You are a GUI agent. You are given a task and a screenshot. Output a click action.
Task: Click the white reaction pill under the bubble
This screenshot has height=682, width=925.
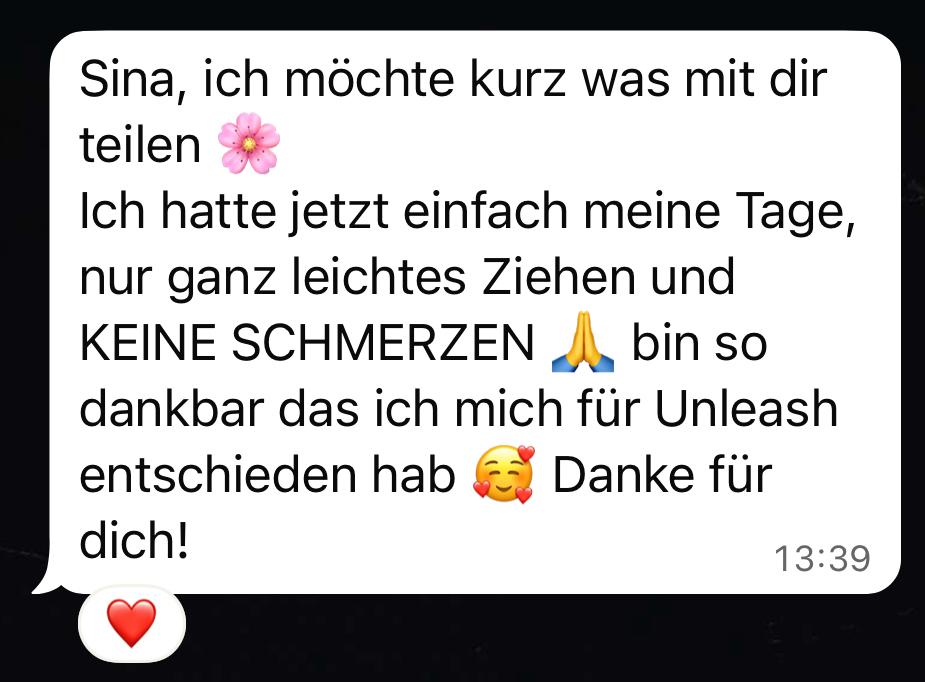pyautogui.click(x=132, y=623)
